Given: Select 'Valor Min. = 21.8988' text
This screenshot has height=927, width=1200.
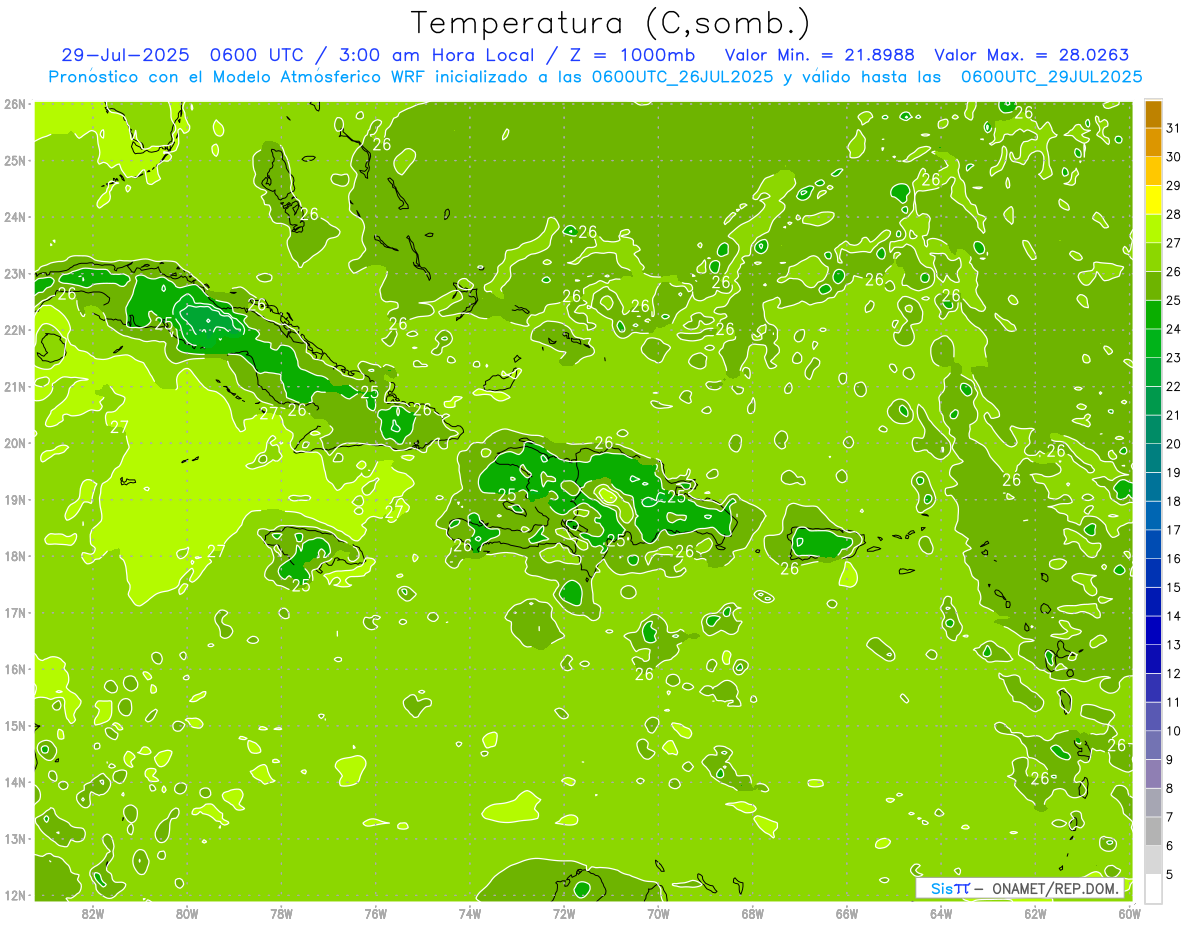Looking at the screenshot, I should [x=820, y=54].
